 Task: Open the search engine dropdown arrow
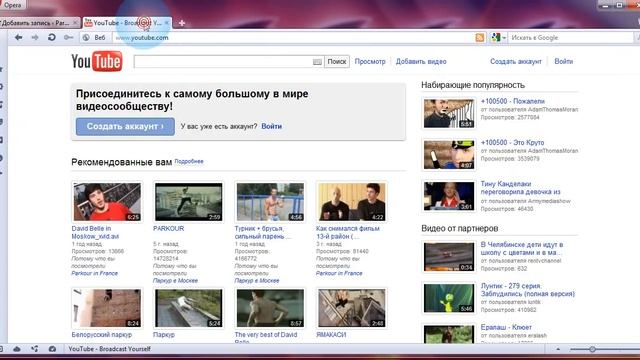pyautogui.click(x=504, y=38)
